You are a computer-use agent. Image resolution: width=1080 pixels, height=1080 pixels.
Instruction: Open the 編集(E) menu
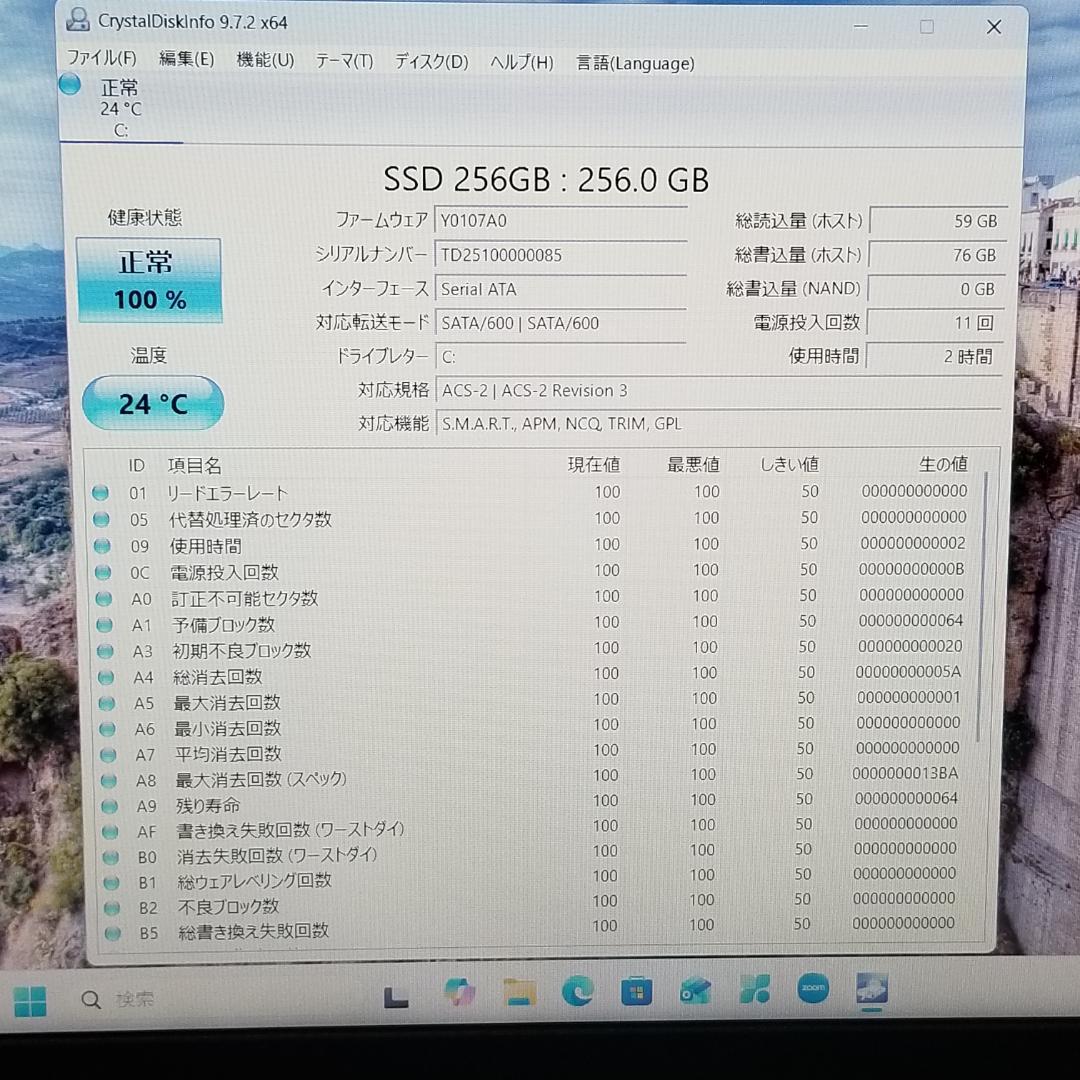[x=186, y=59]
